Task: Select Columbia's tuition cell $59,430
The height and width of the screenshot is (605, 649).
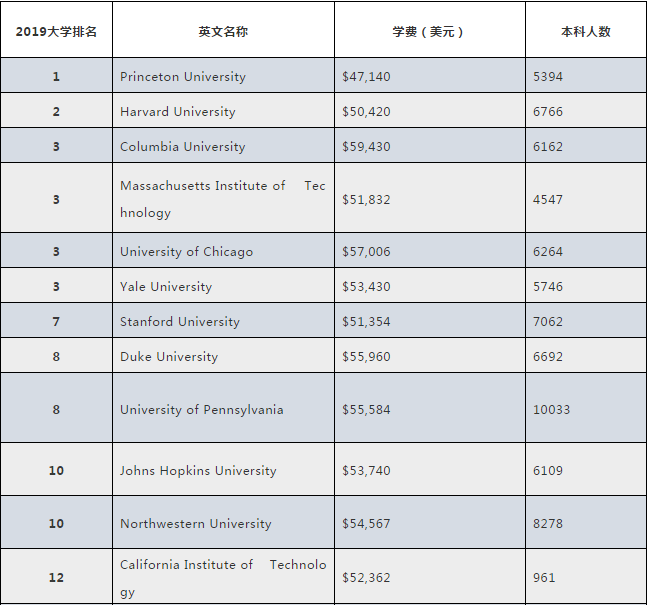Action: click(367, 146)
